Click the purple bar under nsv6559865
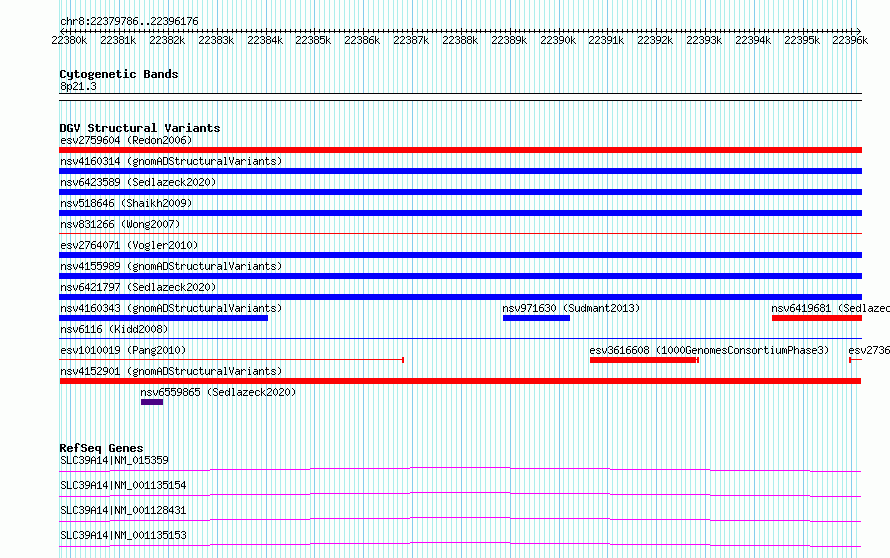This screenshot has width=890, height=558. tap(152, 402)
